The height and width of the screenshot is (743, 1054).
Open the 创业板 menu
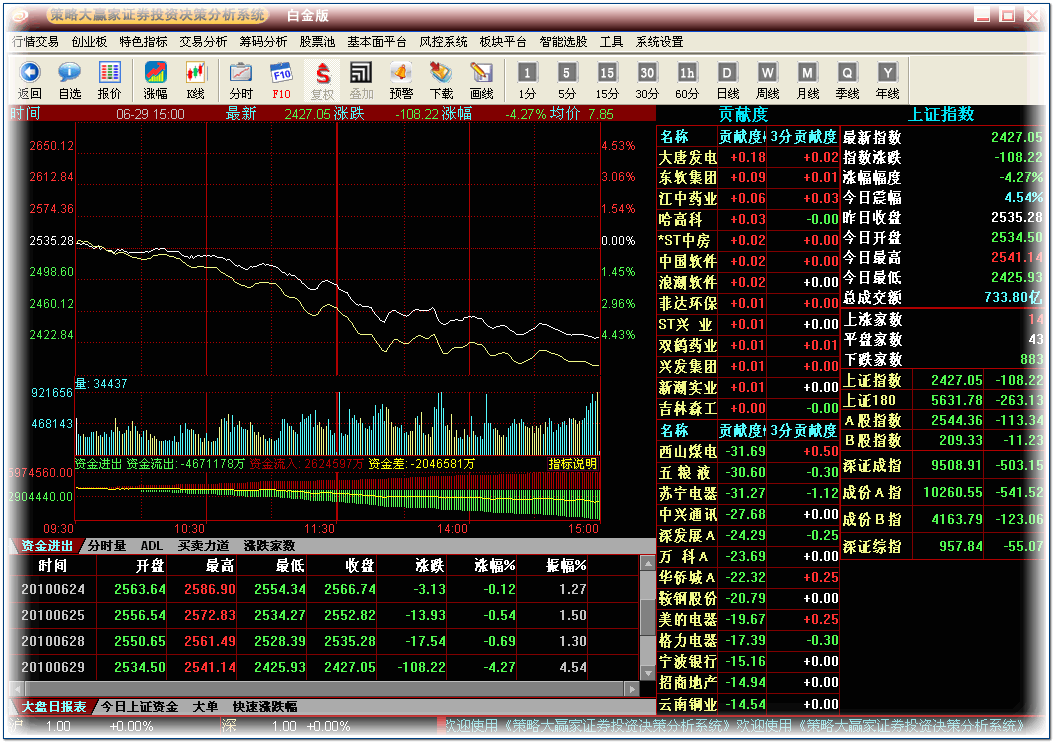tap(89, 42)
